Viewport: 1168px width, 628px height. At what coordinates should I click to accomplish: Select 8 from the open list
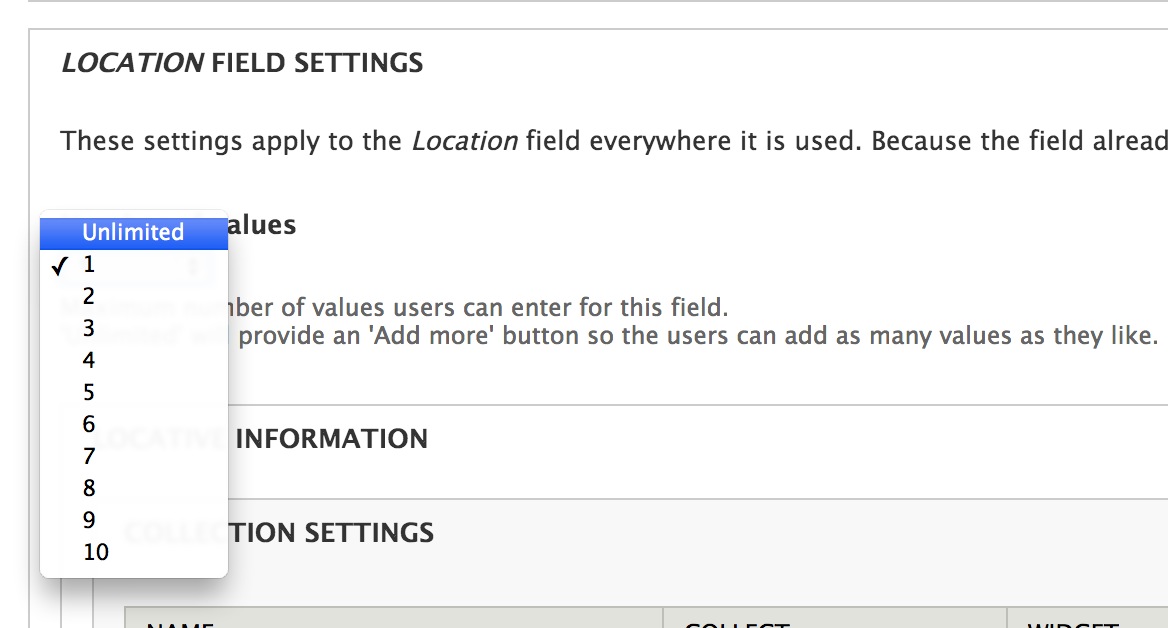point(134,489)
